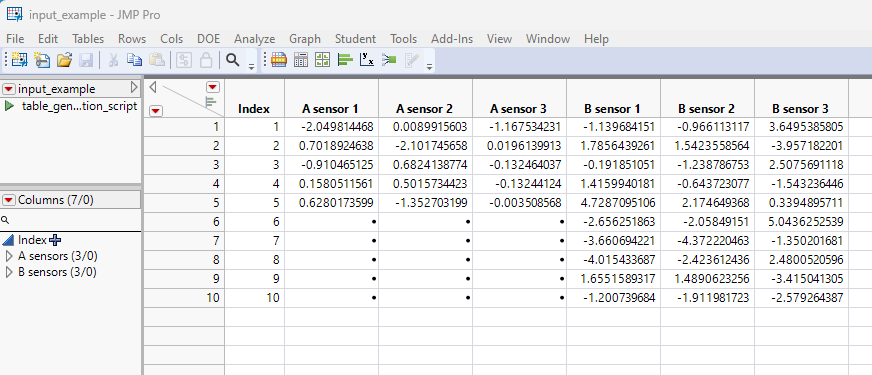The height and width of the screenshot is (375, 872).
Task: Expand the A sensors column group
Action: pos(8,256)
